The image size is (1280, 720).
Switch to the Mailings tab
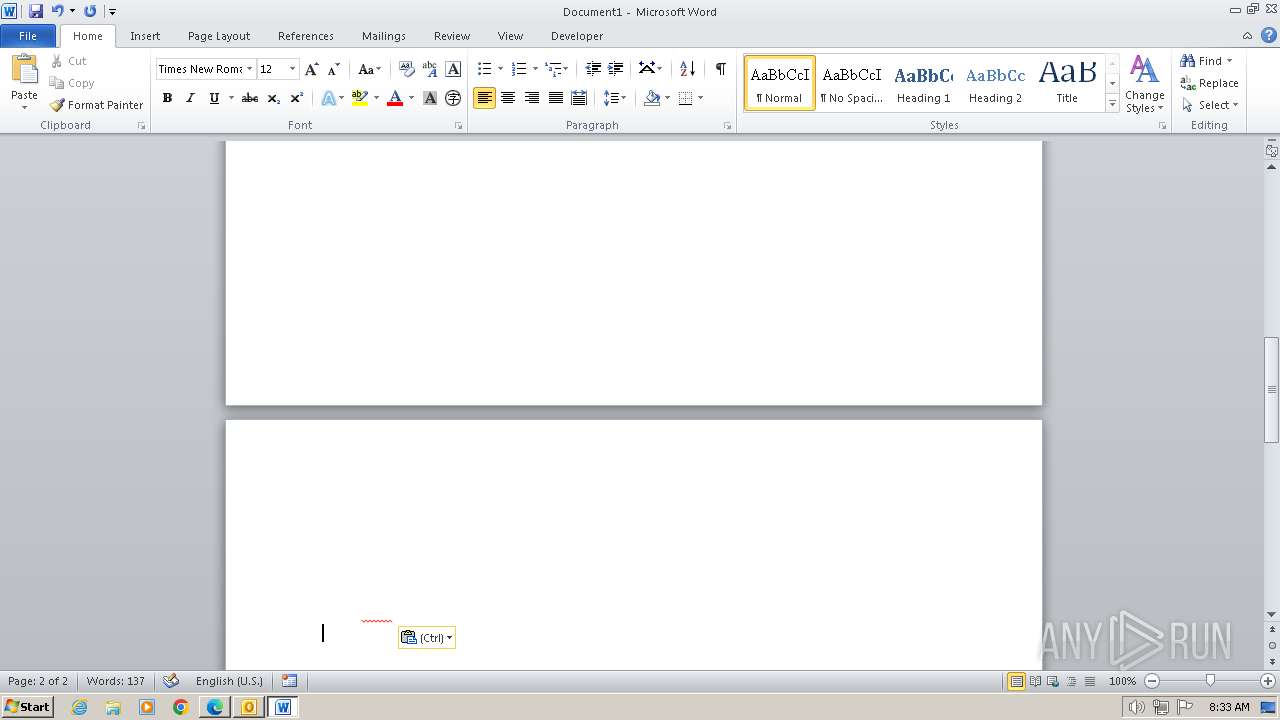[384, 36]
